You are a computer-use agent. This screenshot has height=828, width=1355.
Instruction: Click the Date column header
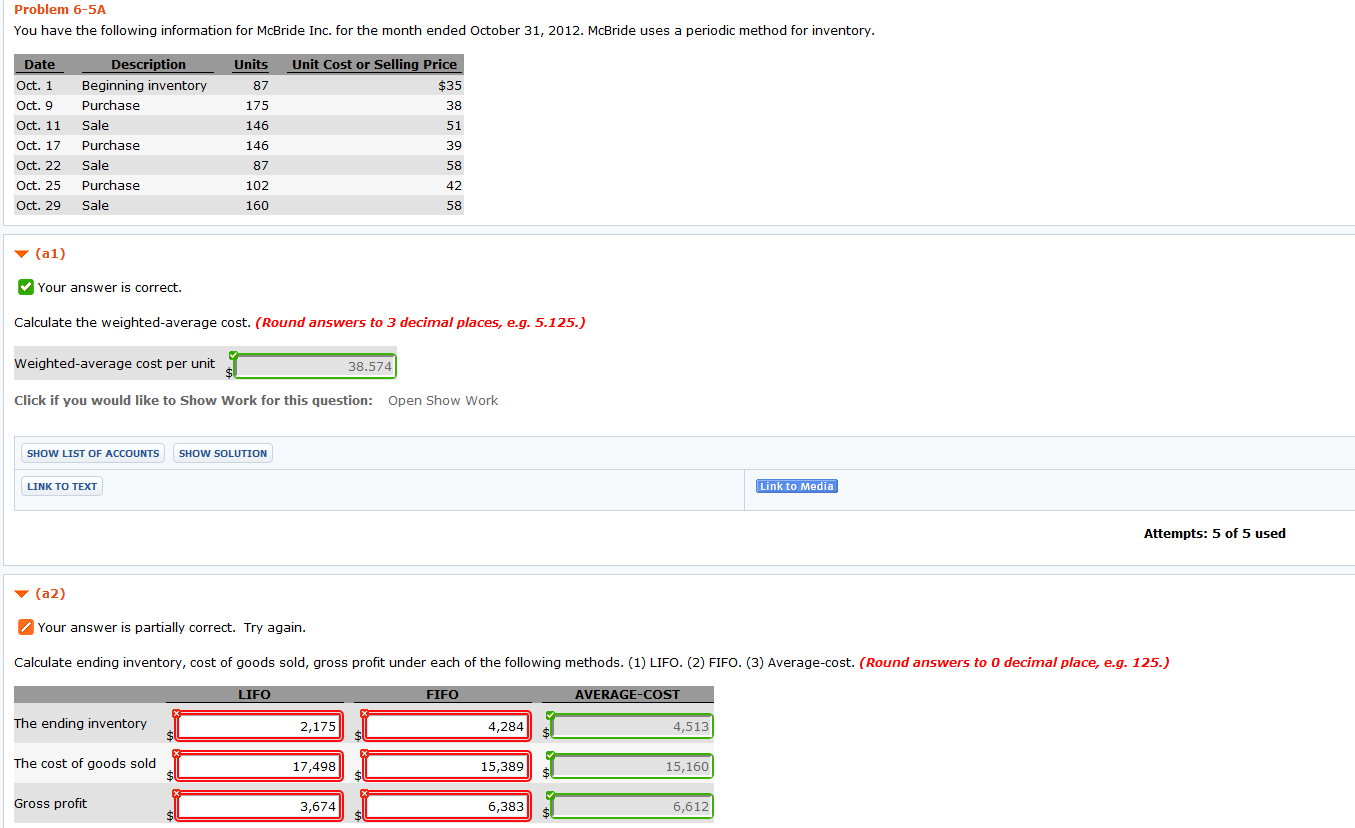pos(40,65)
